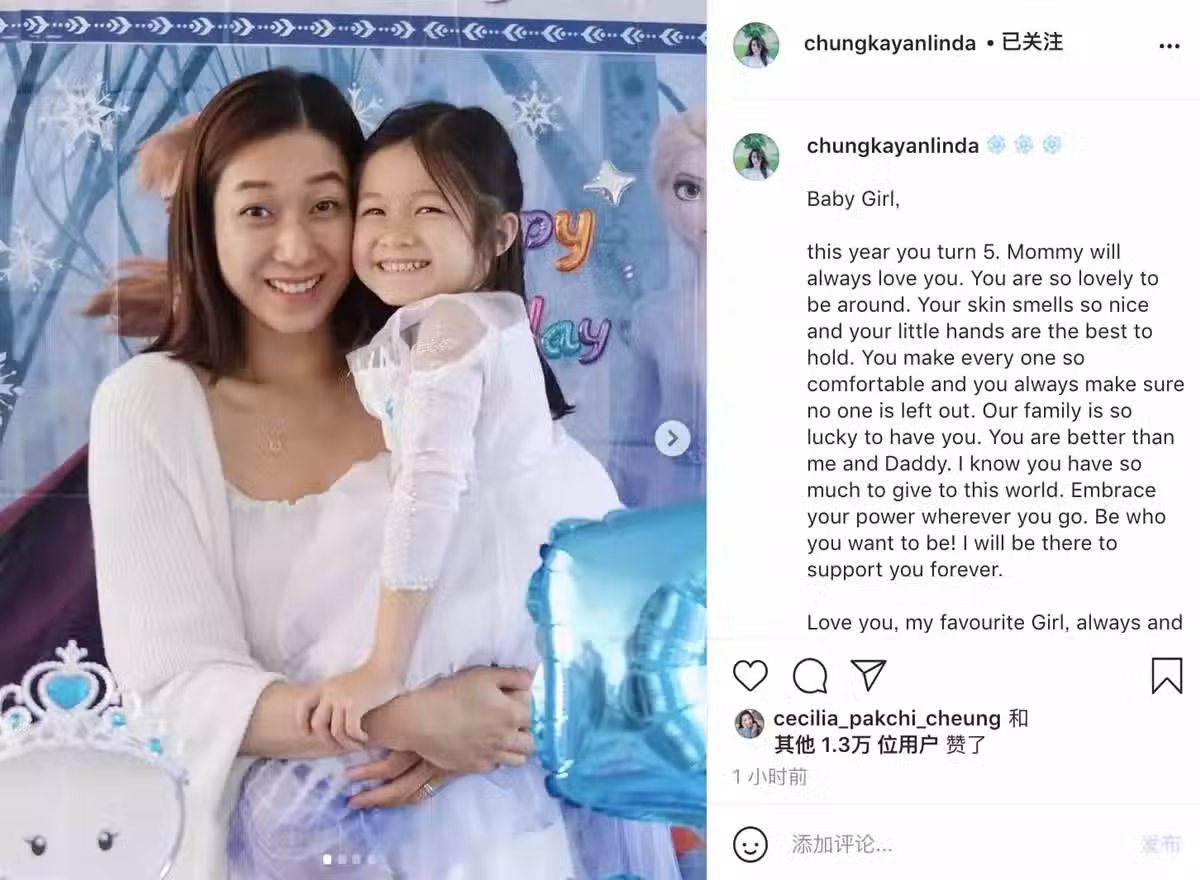Viewport: 1200px width, 880px height.
Task: Save post with bookmark icon
Action: (1167, 676)
